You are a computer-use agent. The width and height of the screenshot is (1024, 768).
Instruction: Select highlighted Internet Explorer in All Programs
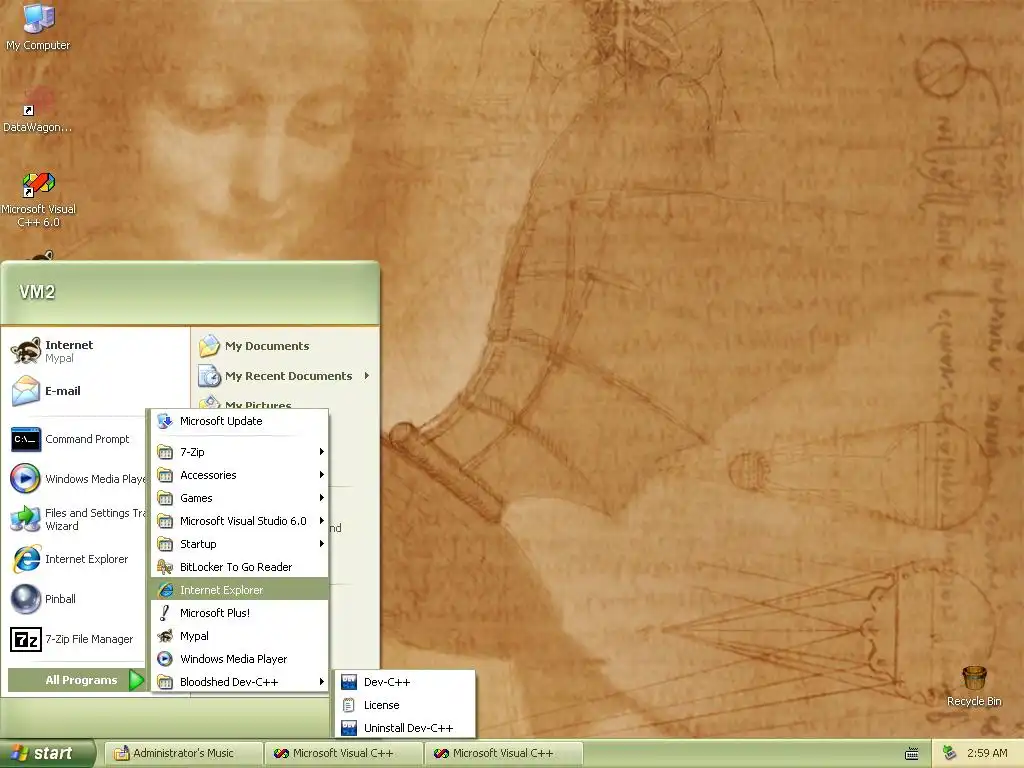point(239,590)
